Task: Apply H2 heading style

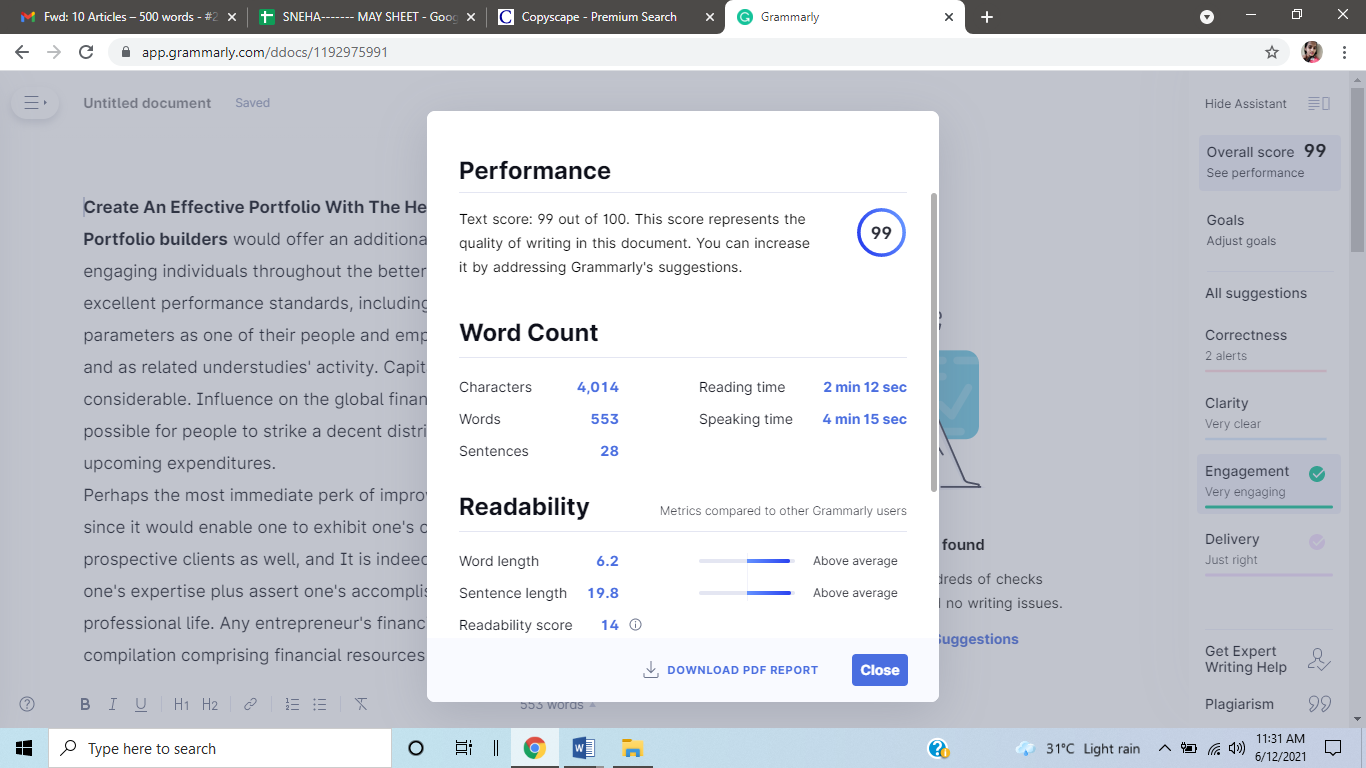Action: coord(210,705)
